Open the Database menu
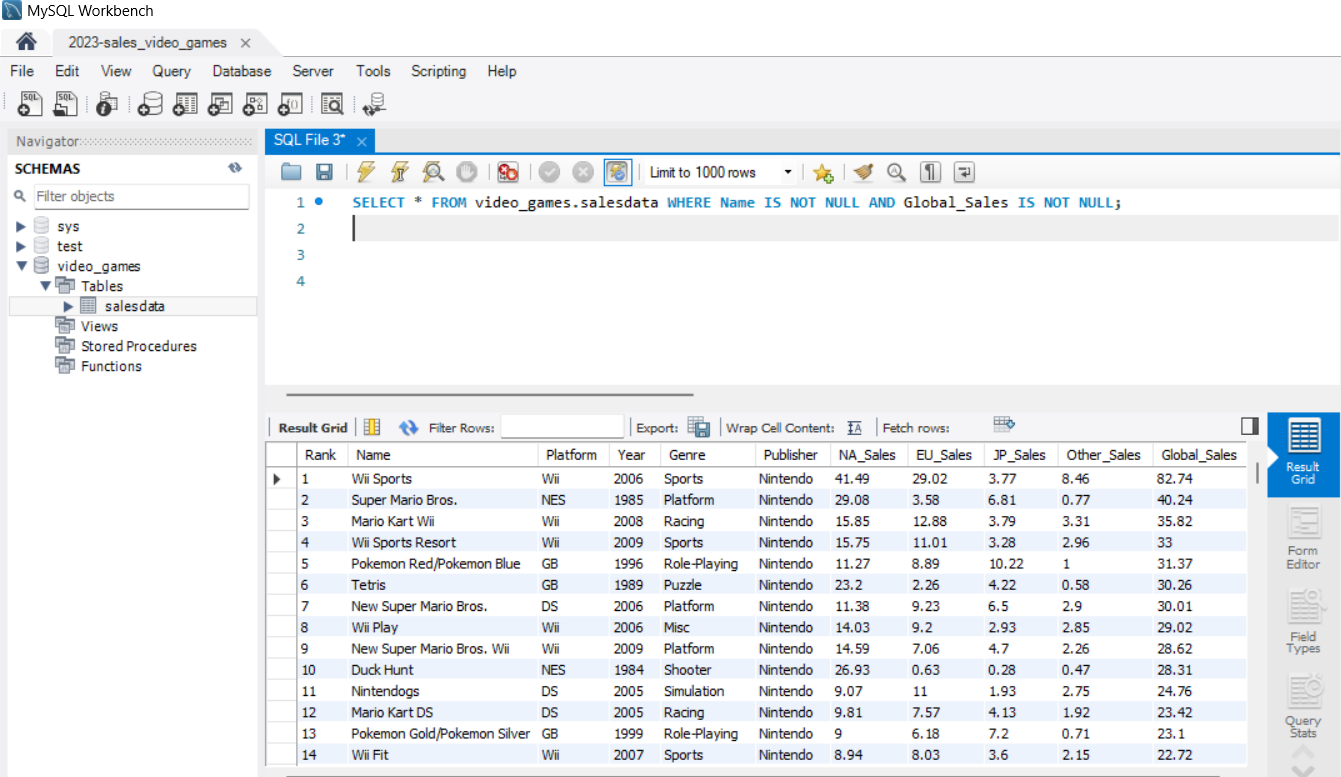 point(242,71)
